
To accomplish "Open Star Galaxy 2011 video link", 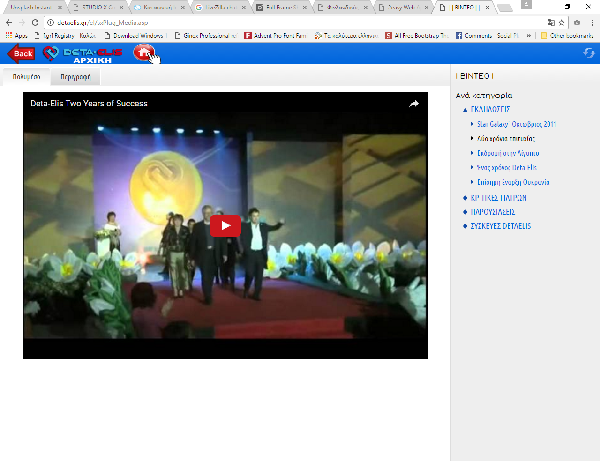I will click(x=516, y=124).
